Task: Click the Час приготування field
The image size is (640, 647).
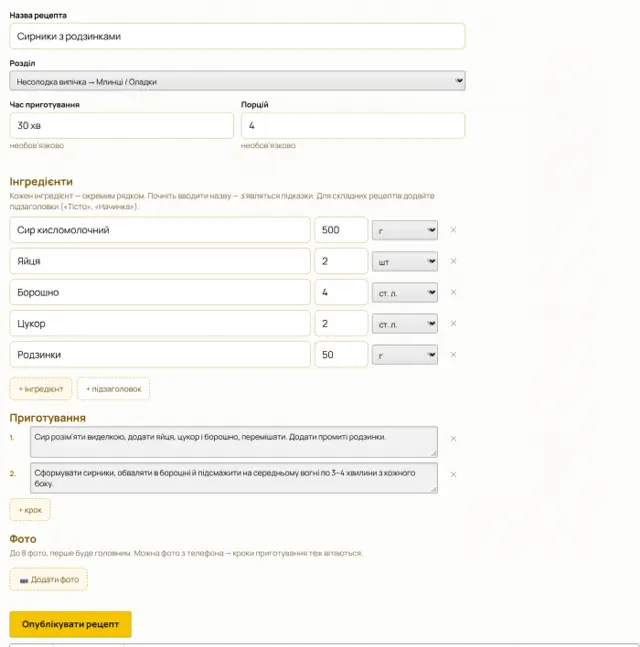Action: click(122, 125)
